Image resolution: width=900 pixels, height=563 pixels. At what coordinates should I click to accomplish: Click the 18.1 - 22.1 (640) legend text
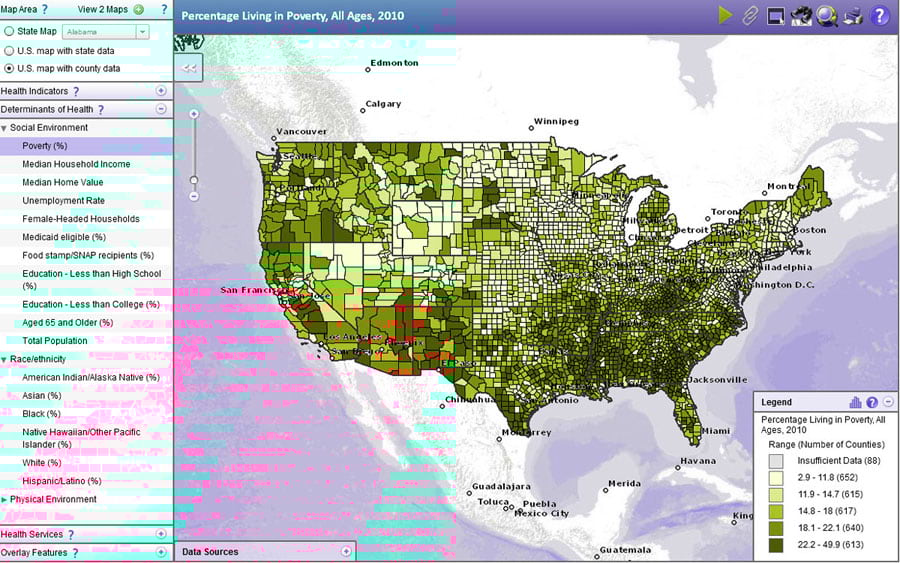point(831,528)
